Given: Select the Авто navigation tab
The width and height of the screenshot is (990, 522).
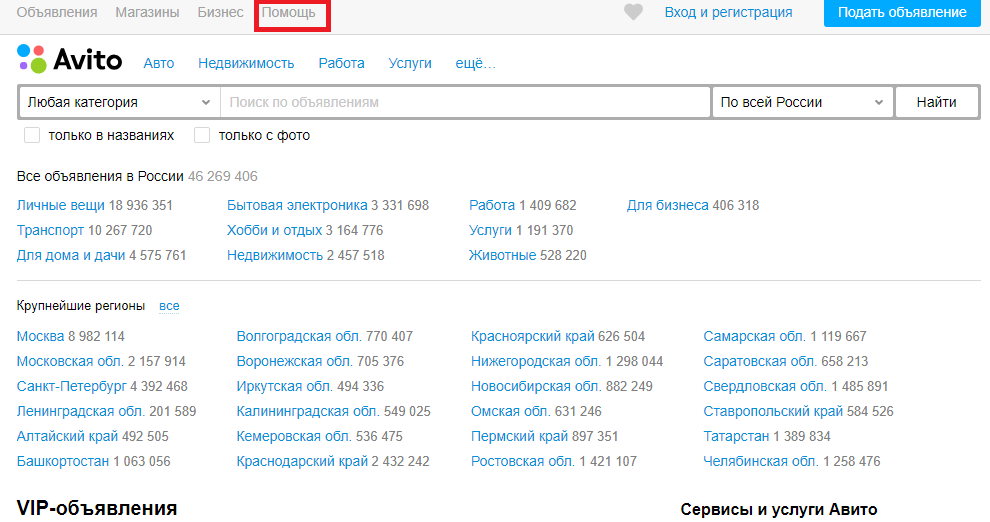Looking at the screenshot, I should [158, 63].
